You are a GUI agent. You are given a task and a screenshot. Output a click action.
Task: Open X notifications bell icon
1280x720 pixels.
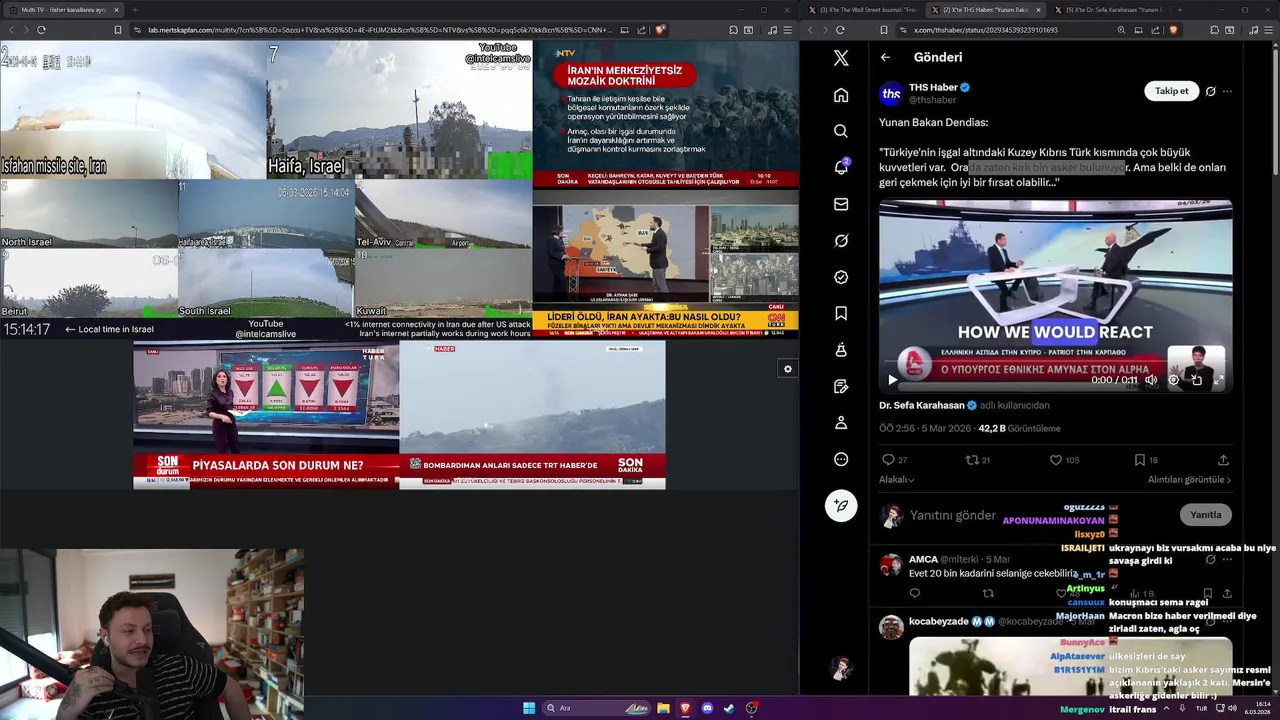point(841,167)
